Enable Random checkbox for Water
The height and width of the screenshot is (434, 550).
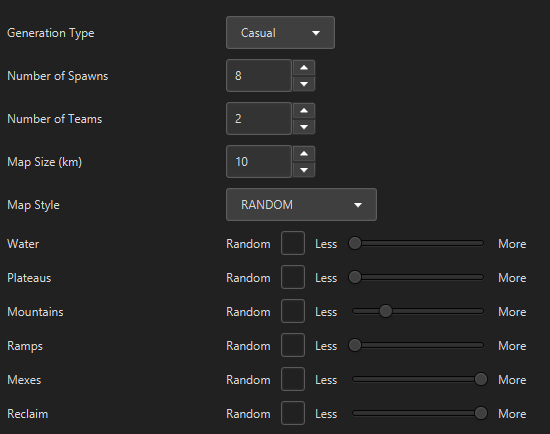[x=293, y=243]
